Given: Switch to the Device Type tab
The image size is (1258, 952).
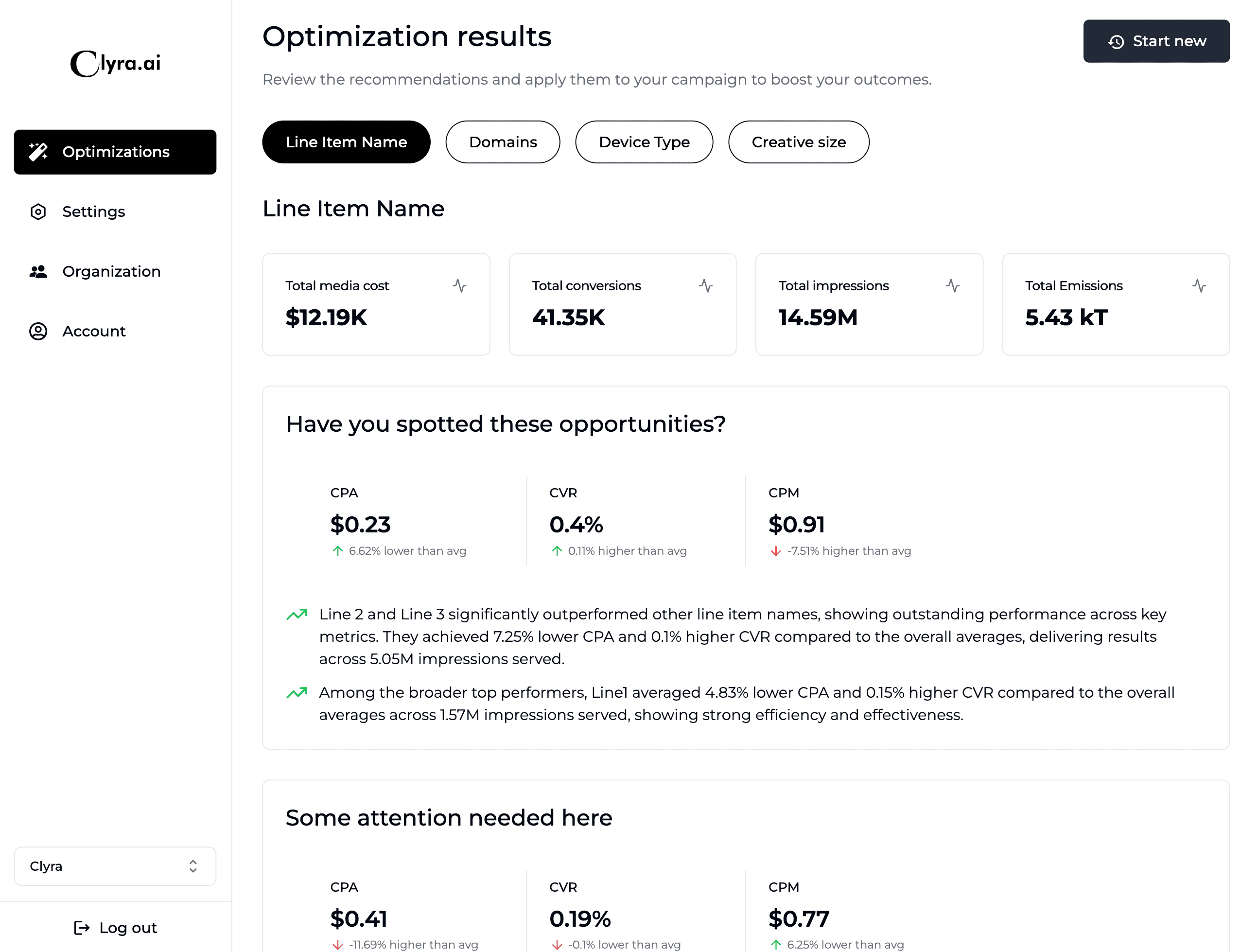Looking at the screenshot, I should click(x=644, y=142).
